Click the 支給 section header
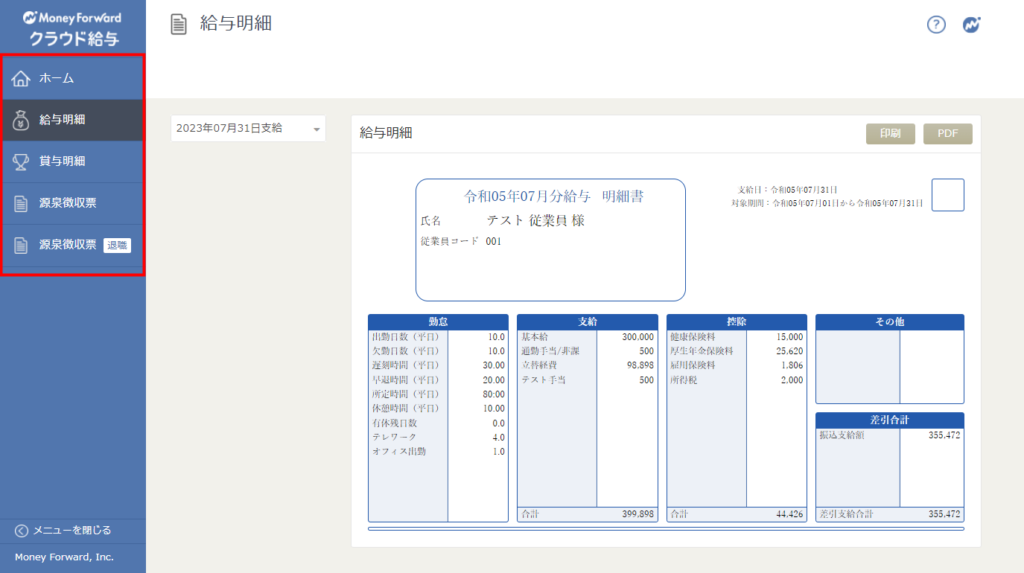The width and height of the screenshot is (1024, 573). click(x=587, y=321)
